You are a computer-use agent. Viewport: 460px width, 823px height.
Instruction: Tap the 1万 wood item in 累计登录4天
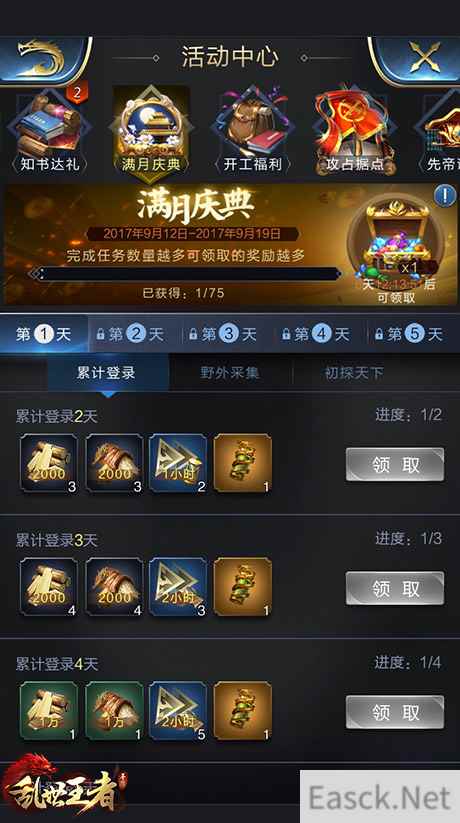click(49, 711)
